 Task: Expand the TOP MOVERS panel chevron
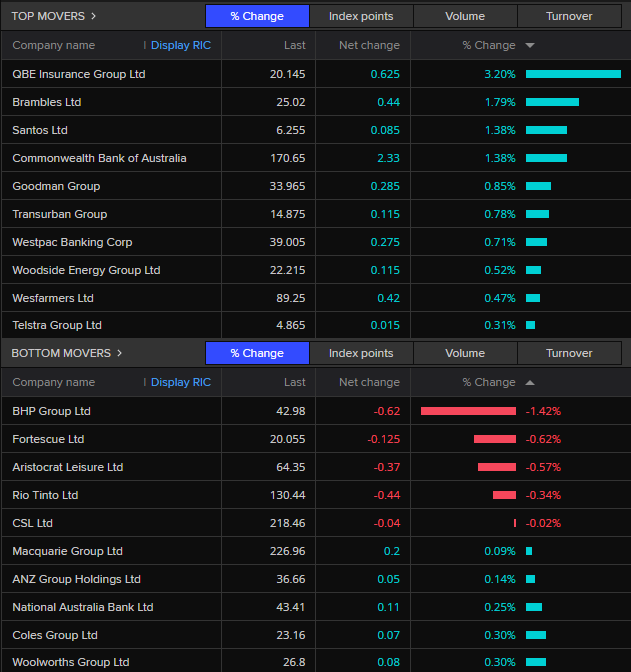[x=94, y=16]
